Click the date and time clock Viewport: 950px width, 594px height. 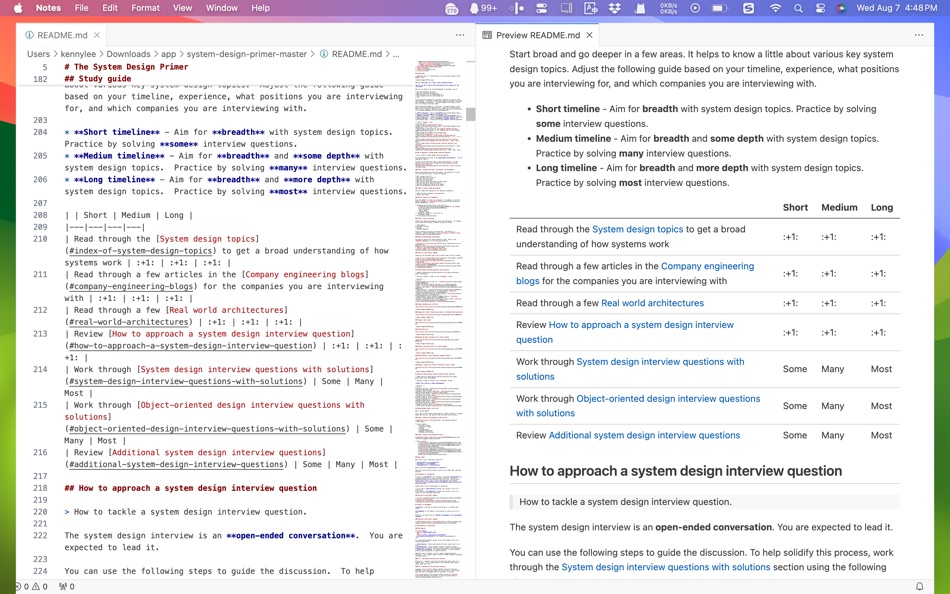pyautogui.click(x=897, y=8)
